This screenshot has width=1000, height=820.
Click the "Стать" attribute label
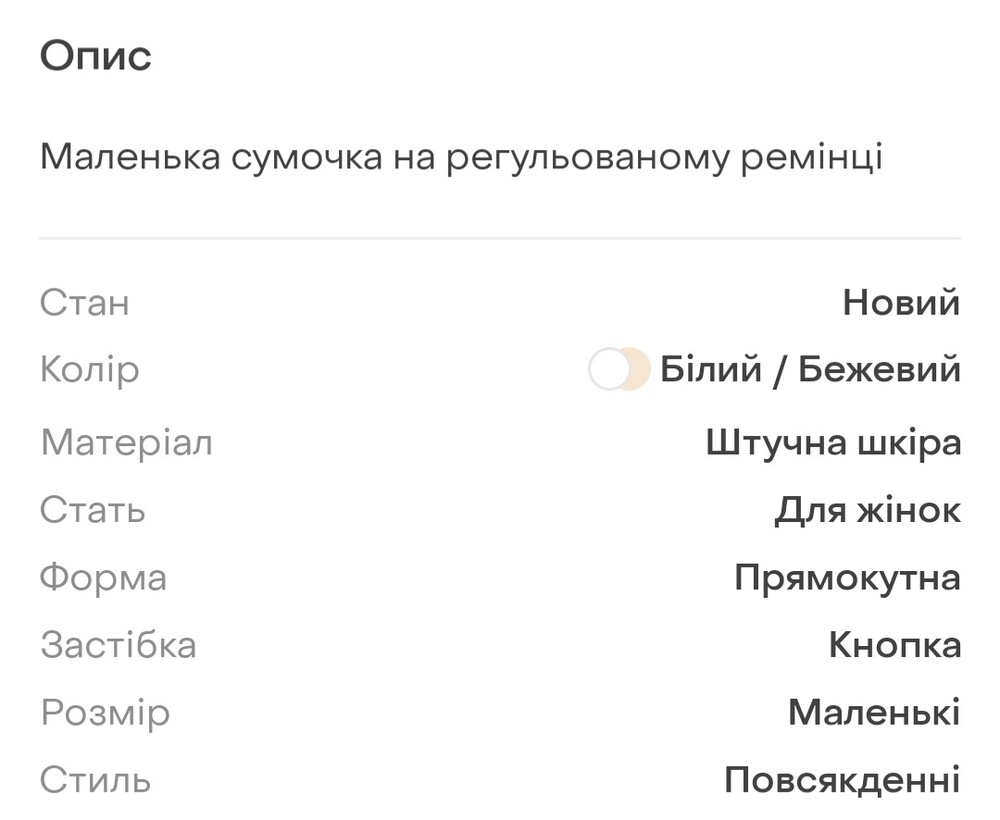click(93, 510)
